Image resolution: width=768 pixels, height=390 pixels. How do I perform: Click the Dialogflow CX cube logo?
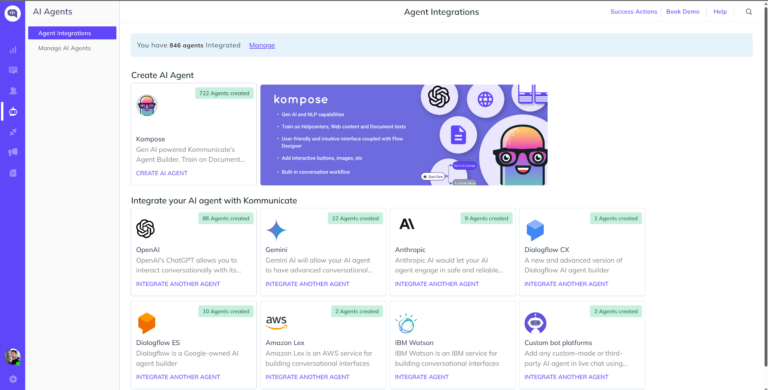[535, 230]
